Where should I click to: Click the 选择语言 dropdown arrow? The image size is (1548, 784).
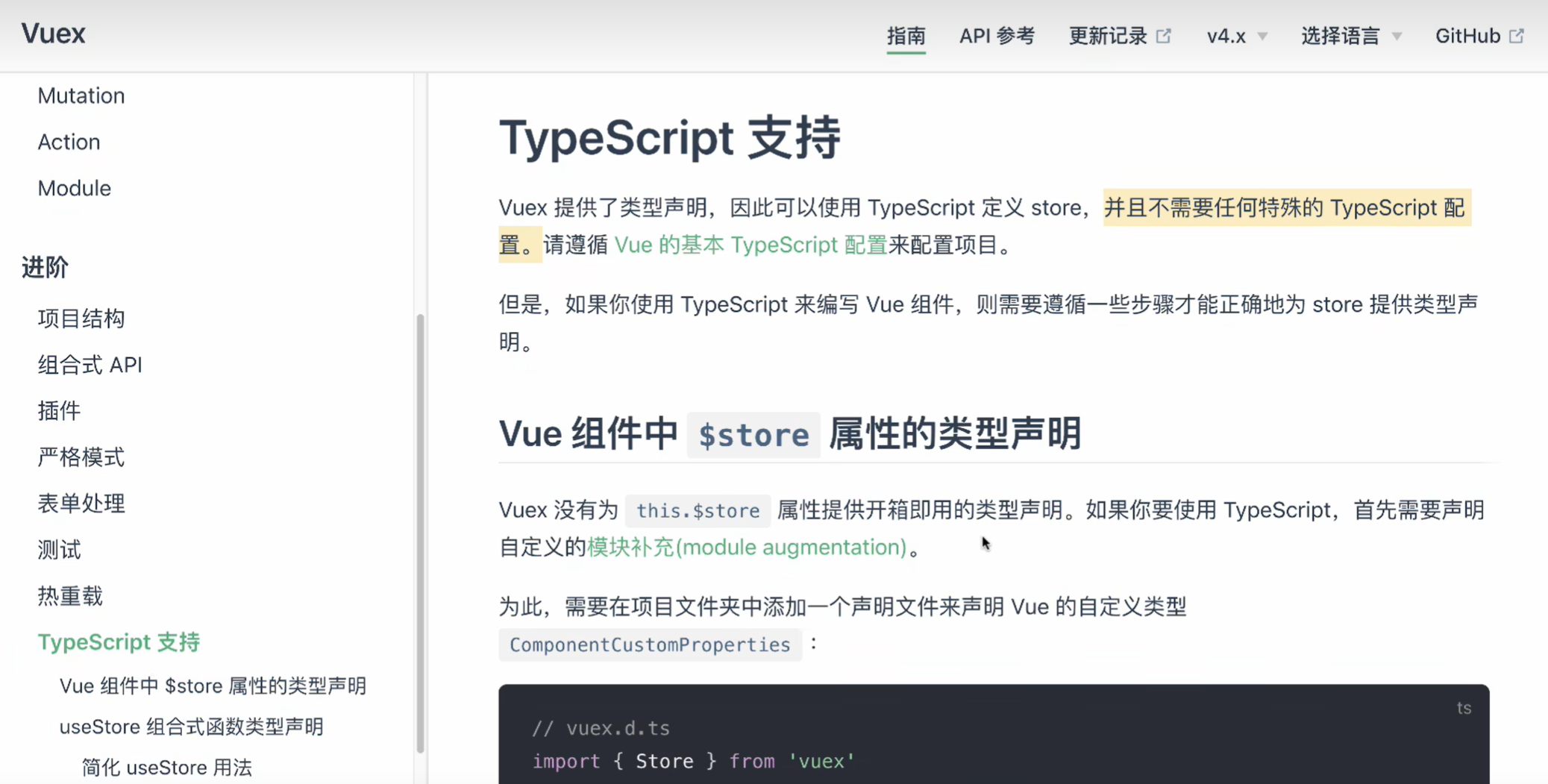point(1397,37)
